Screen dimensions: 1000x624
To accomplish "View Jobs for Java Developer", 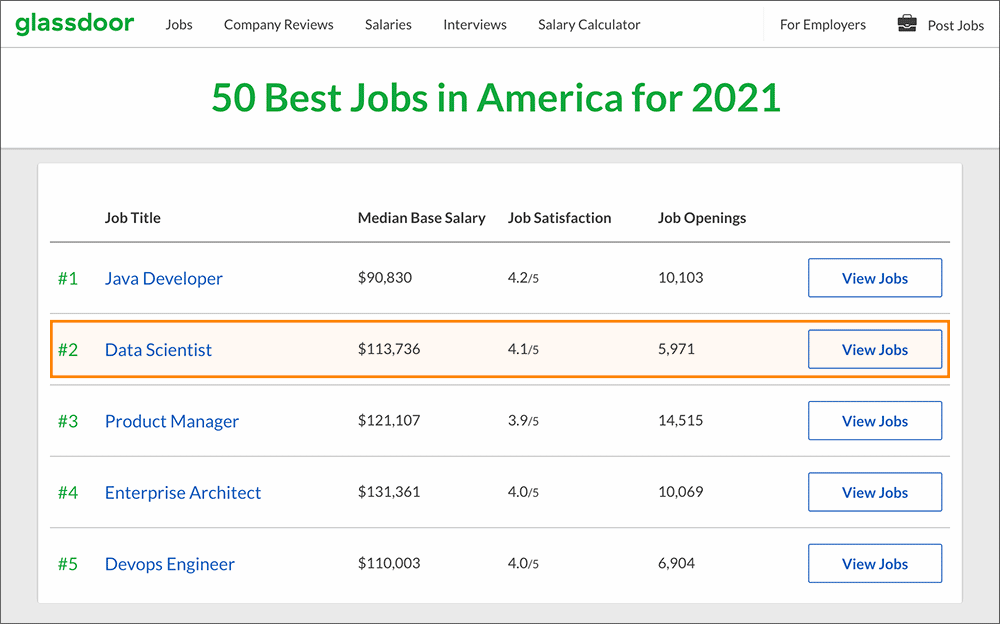I will (875, 278).
